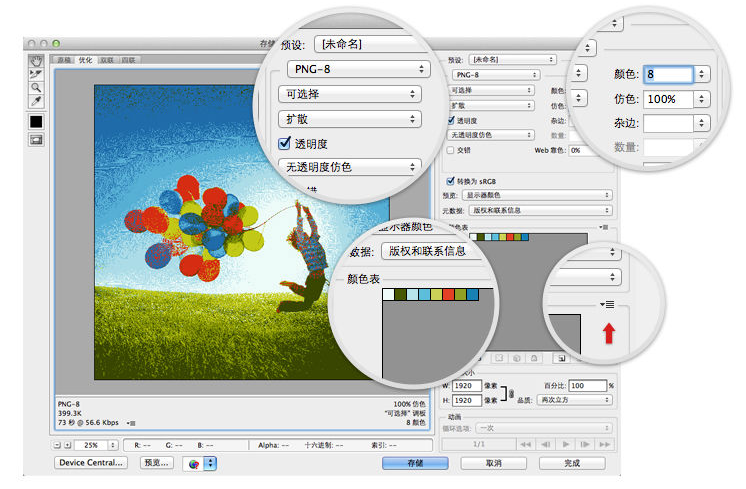The width and height of the screenshot is (746, 489).
Task: Select the Hand tool
Action: pos(36,60)
